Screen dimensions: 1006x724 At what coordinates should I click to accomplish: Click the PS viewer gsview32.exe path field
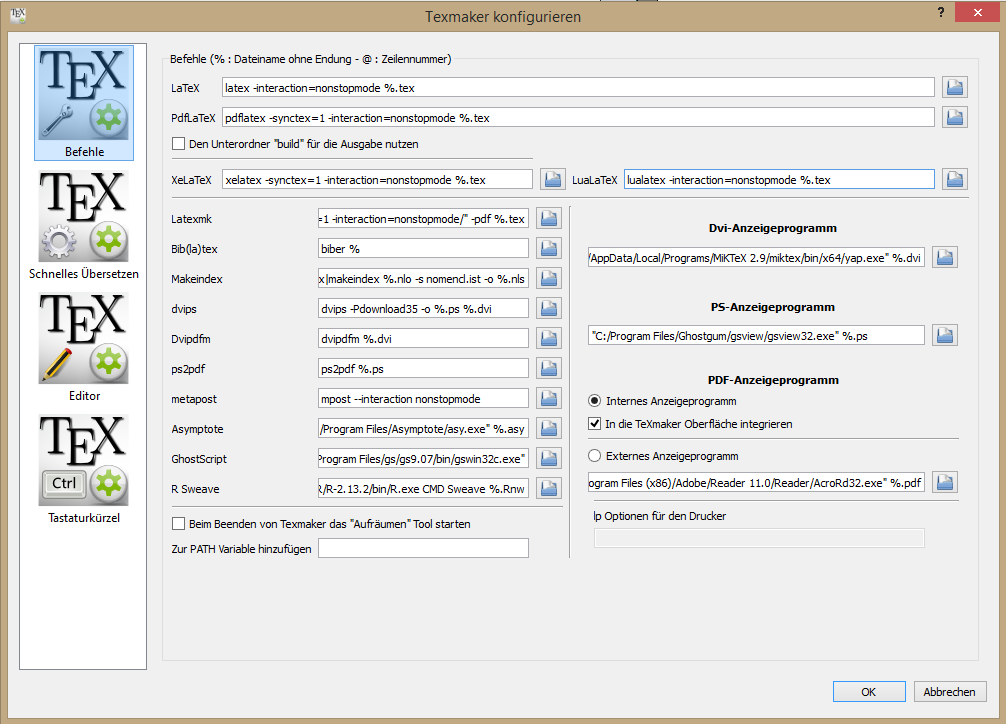pyautogui.click(x=756, y=335)
